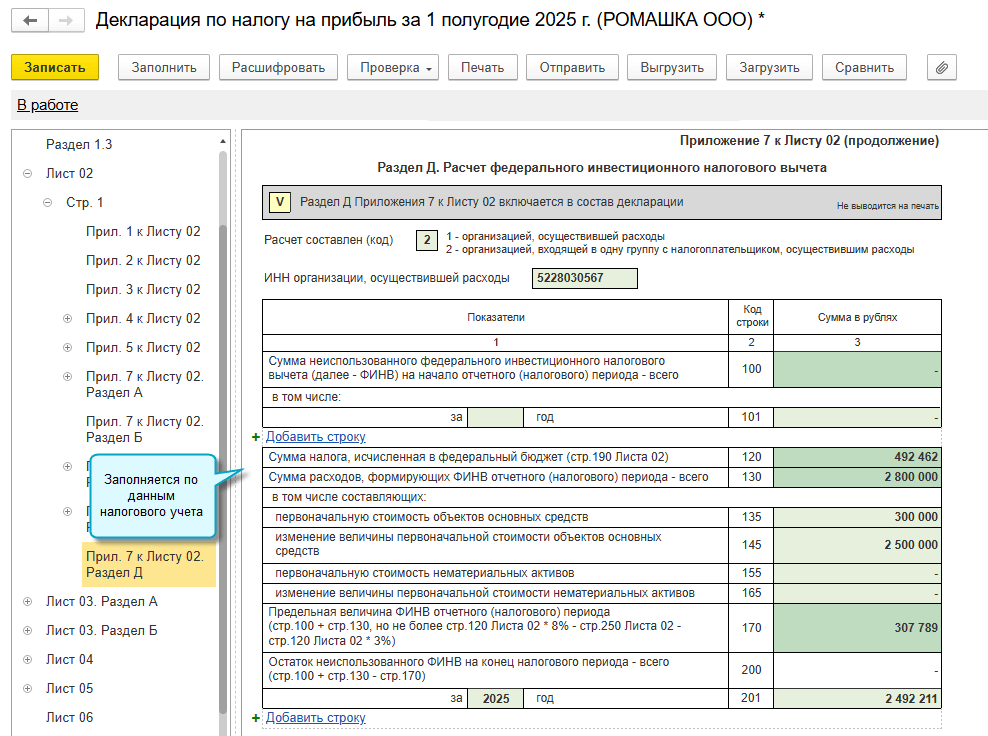Toggle the Раздел Д inclusion checkbox
The image size is (988, 736).
click(280, 203)
